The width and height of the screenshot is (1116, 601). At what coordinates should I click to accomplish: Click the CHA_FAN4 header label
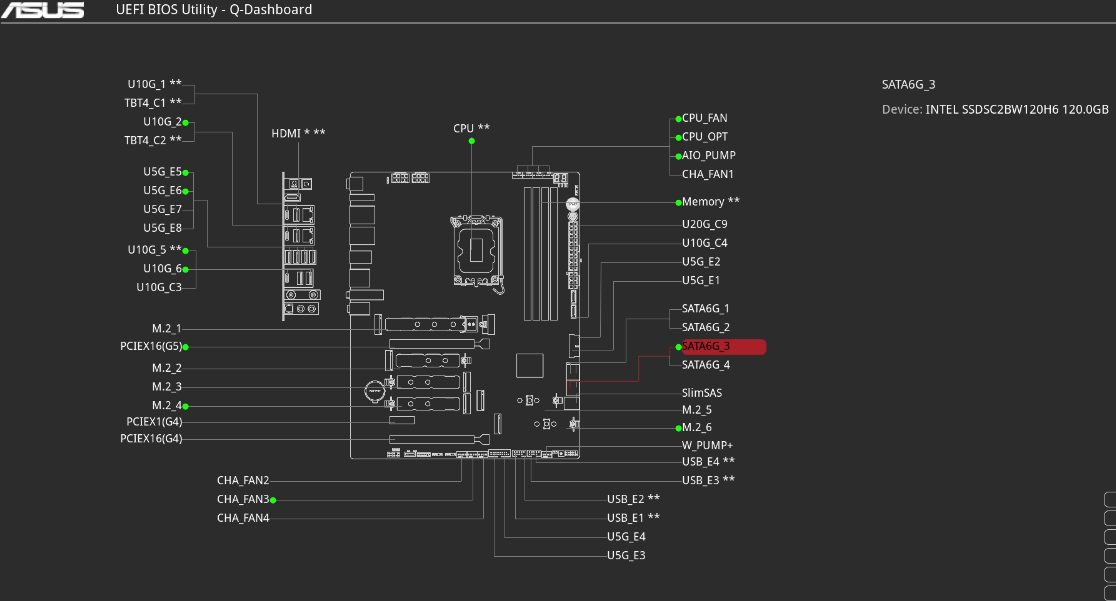[243, 518]
